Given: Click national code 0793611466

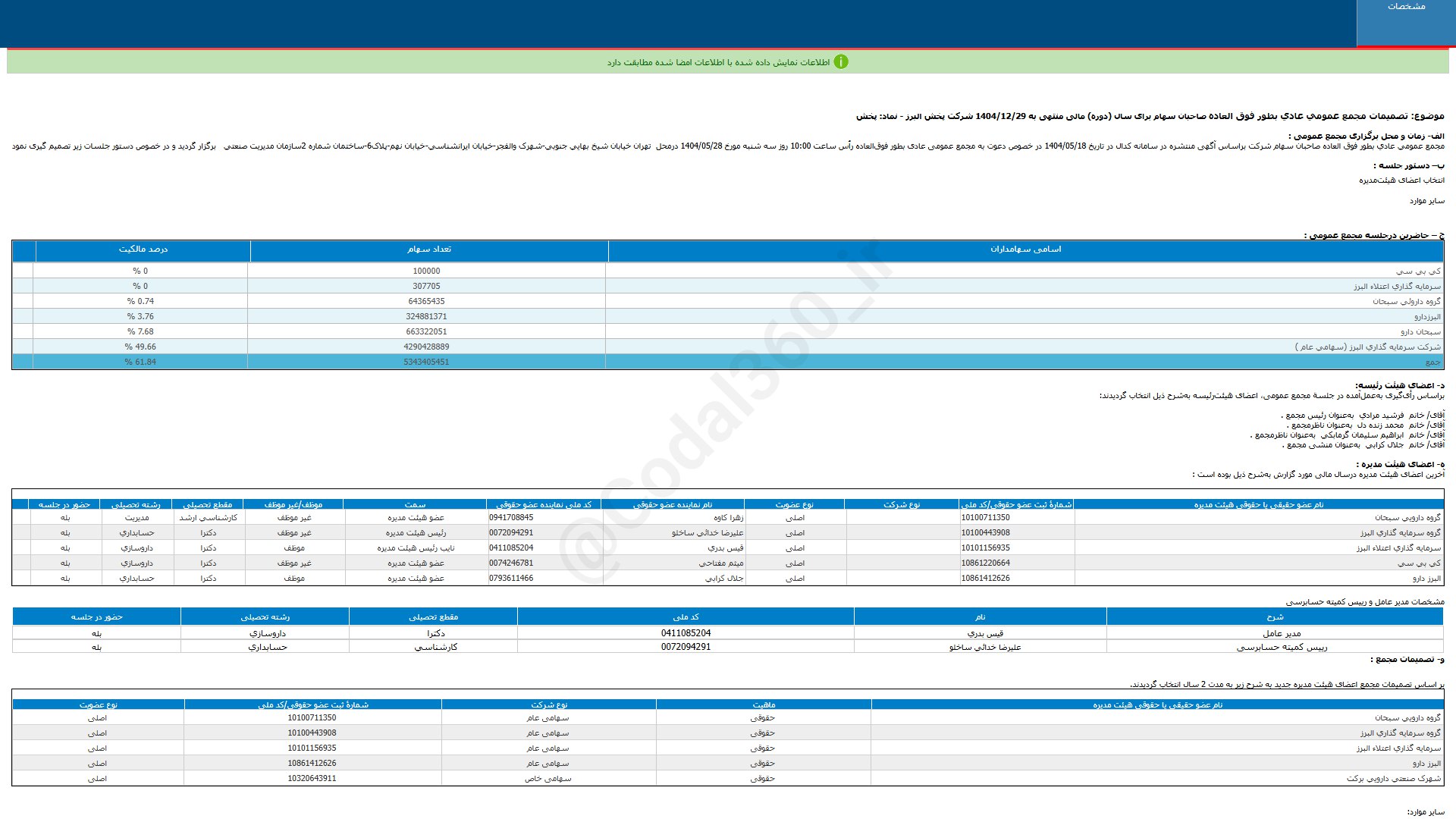Looking at the screenshot, I should pyautogui.click(x=511, y=579).
